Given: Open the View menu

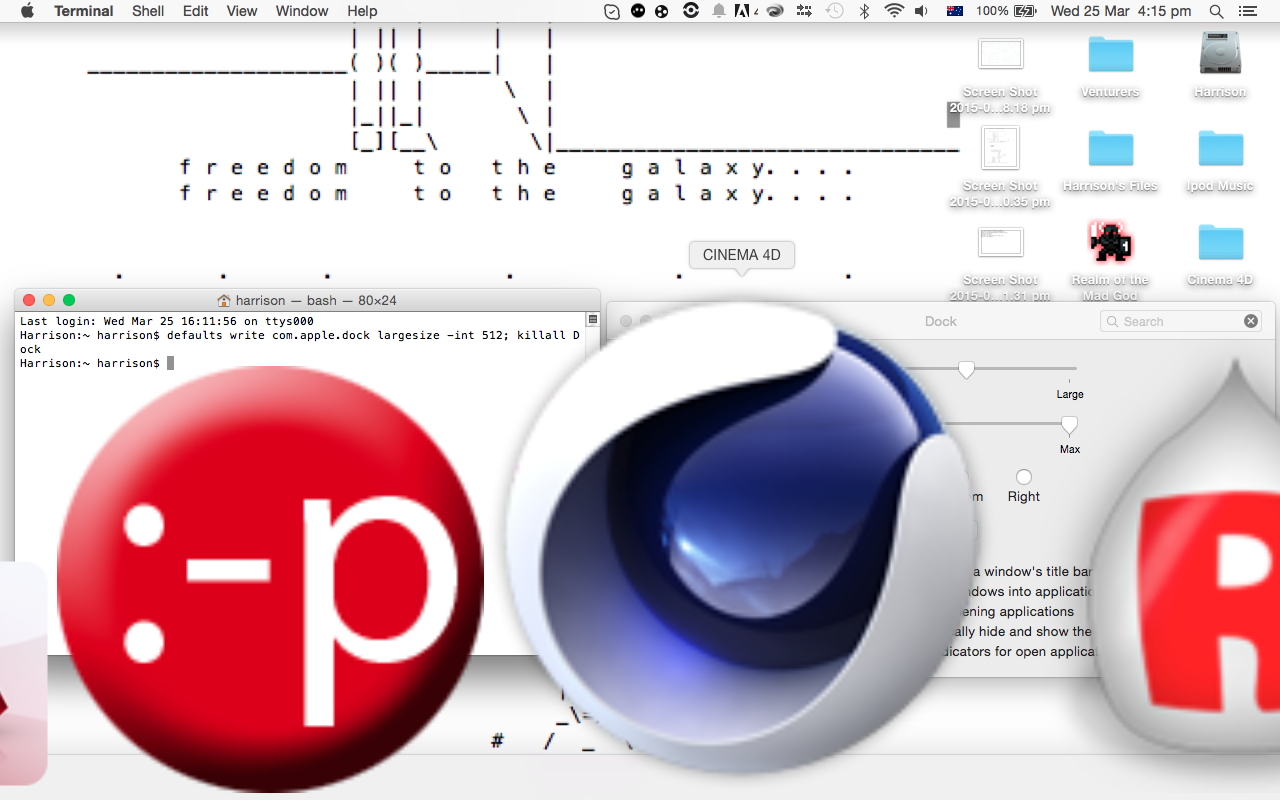Looking at the screenshot, I should coord(242,11).
